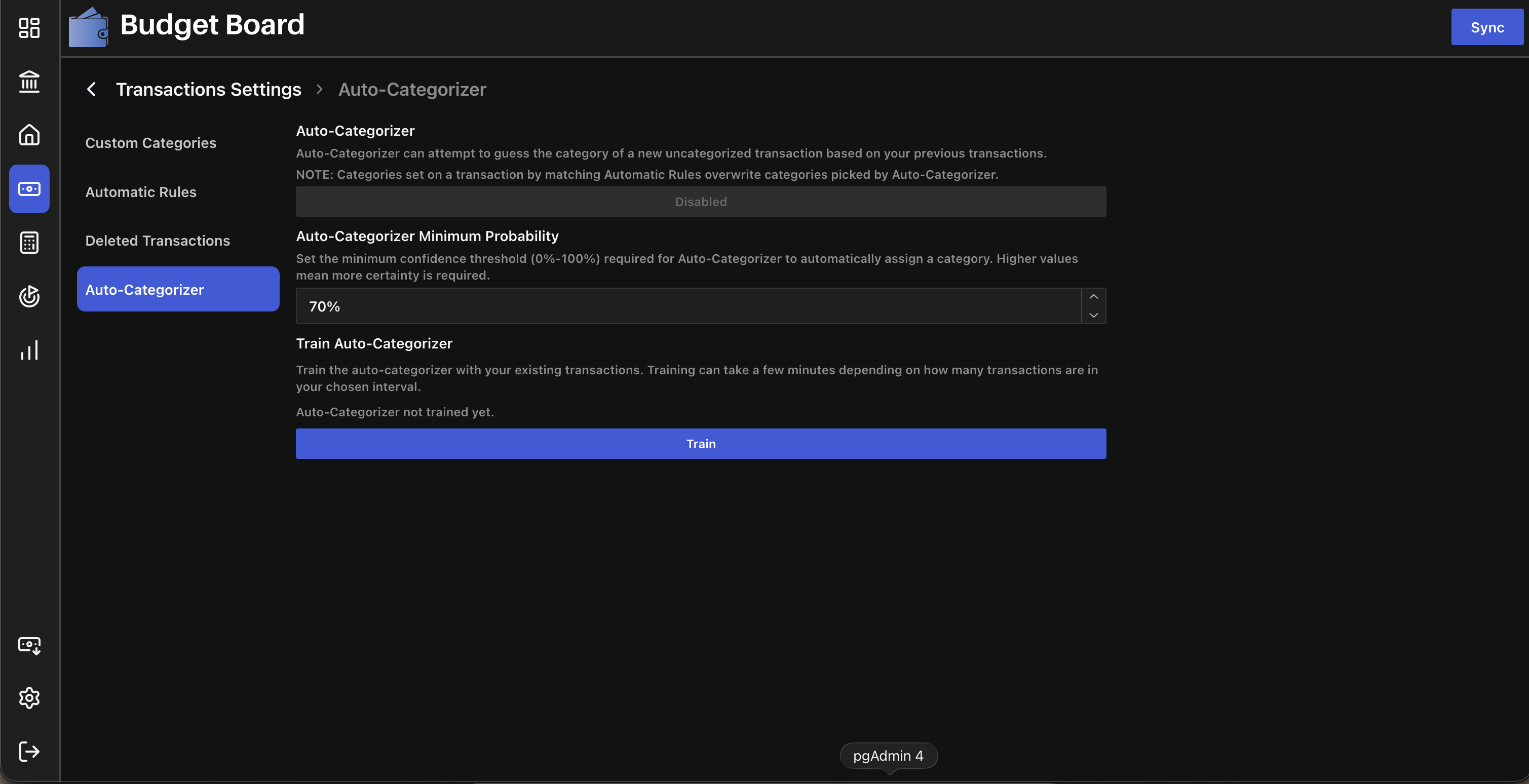Click the Budget Board wallet logo
The image size is (1529, 784).
coord(89,27)
